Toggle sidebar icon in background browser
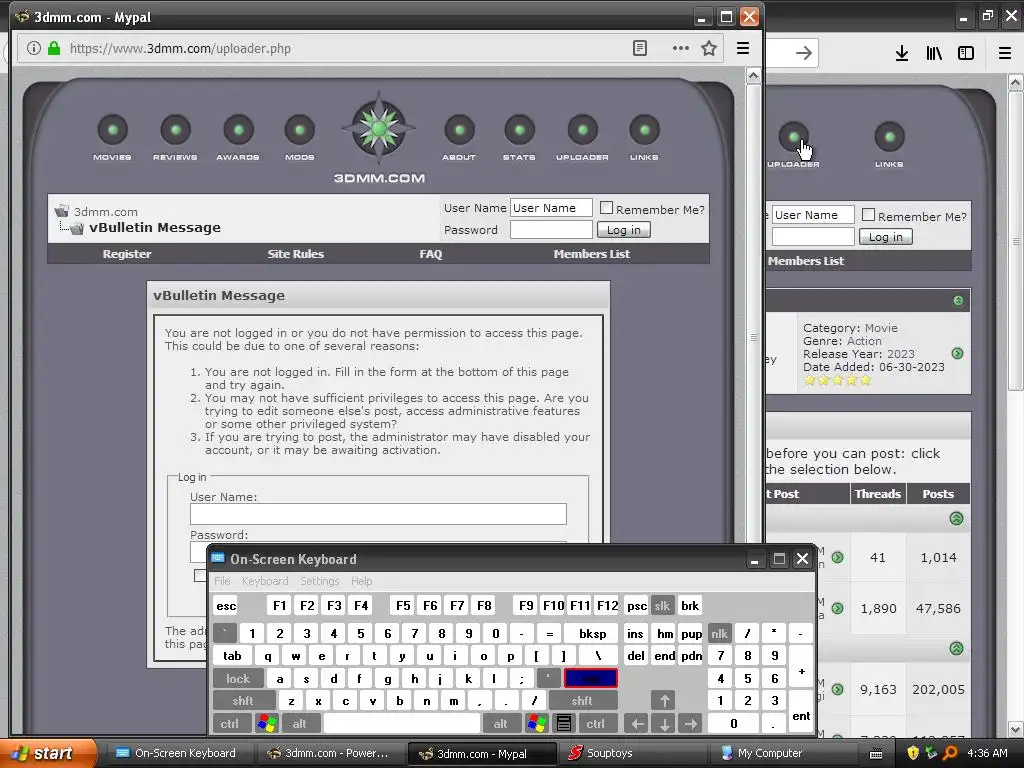This screenshot has height=768, width=1024. (x=966, y=53)
